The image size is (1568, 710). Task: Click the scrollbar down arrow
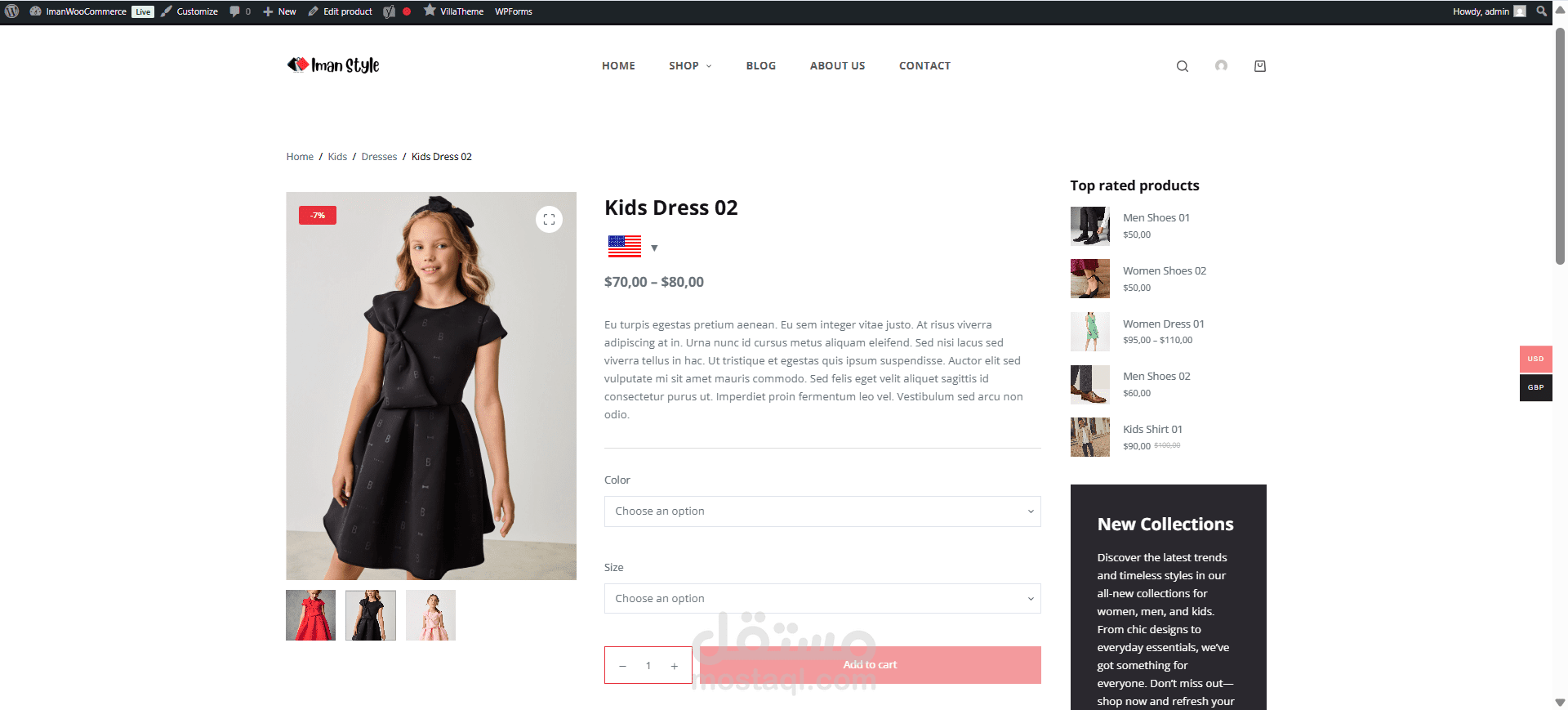tap(1560, 703)
